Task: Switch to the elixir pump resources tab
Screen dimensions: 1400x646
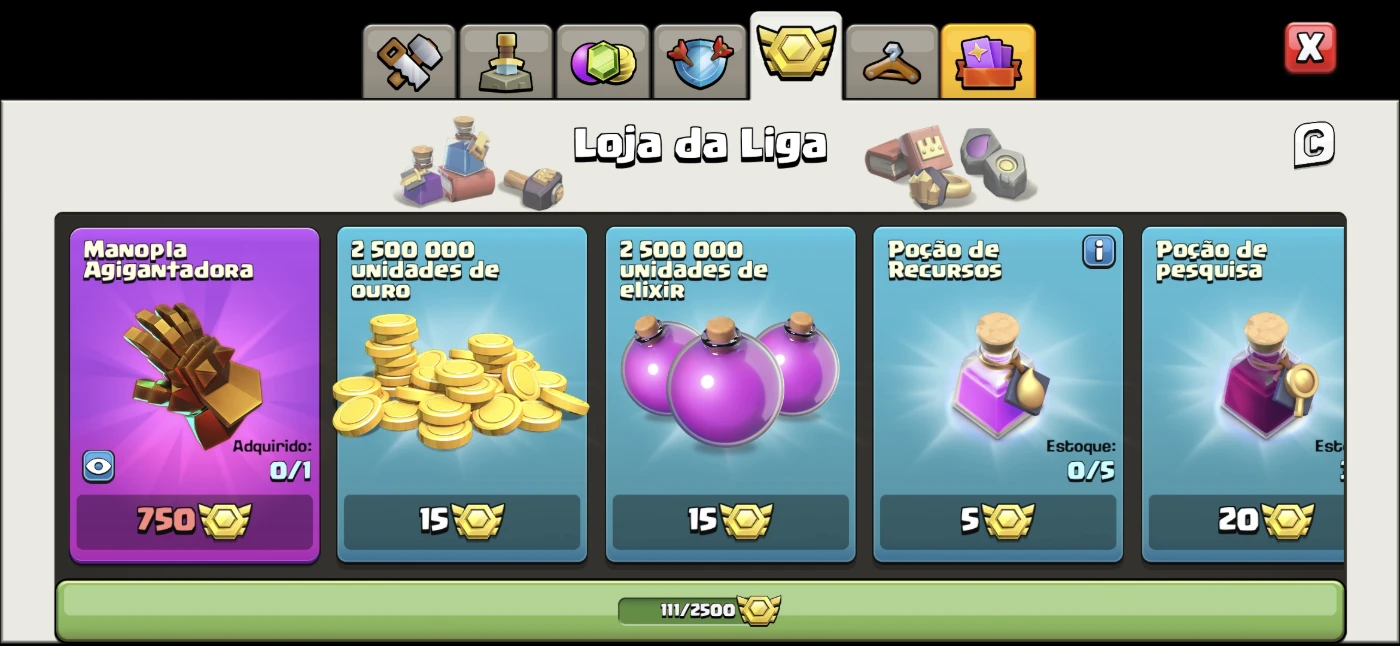Action: tap(505, 62)
